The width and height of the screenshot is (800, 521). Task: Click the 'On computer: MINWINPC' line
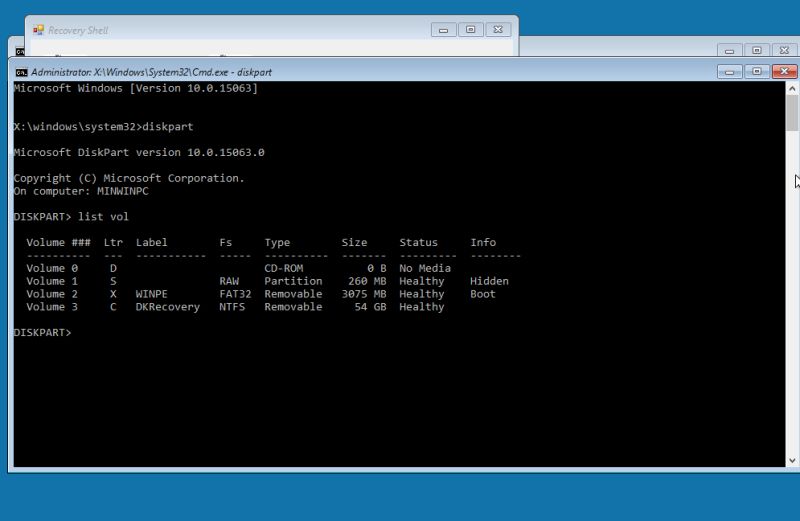pos(81,191)
